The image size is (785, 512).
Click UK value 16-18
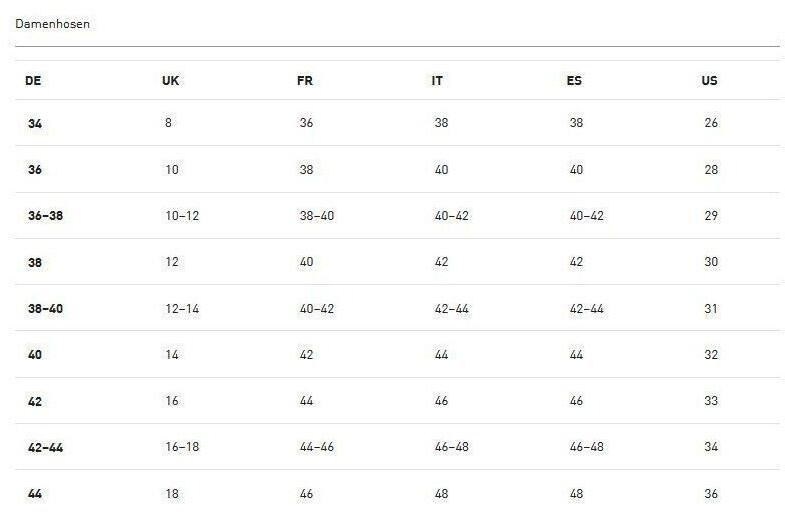click(x=182, y=447)
